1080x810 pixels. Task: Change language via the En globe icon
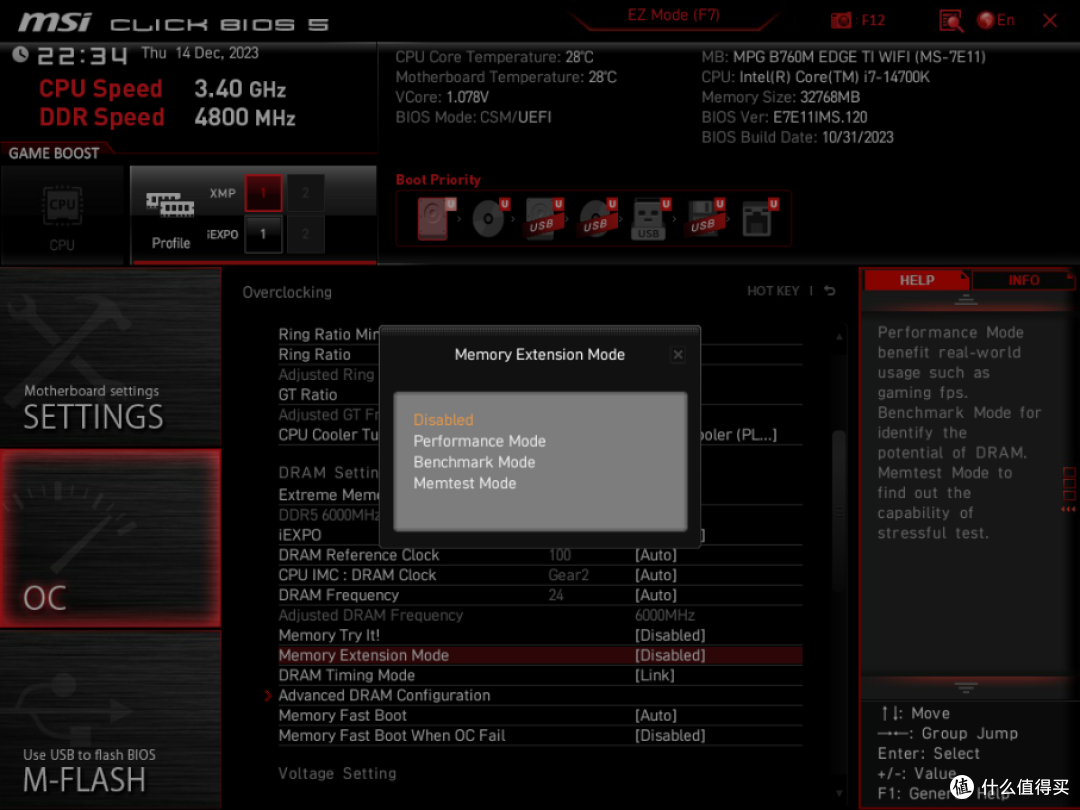pos(996,21)
